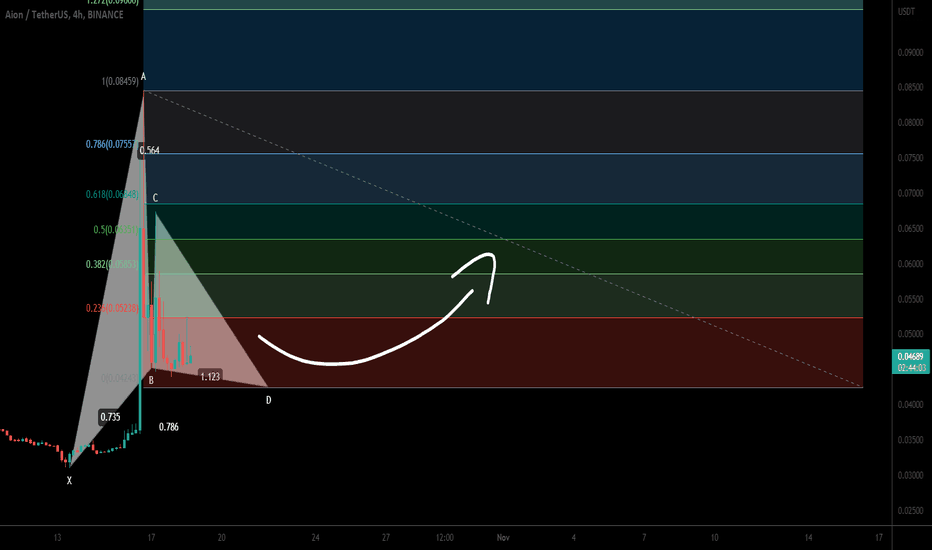Image resolution: width=932 pixels, height=550 pixels.
Task: Click date 24 on the time axis
Action: pyautogui.click(x=315, y=538)
